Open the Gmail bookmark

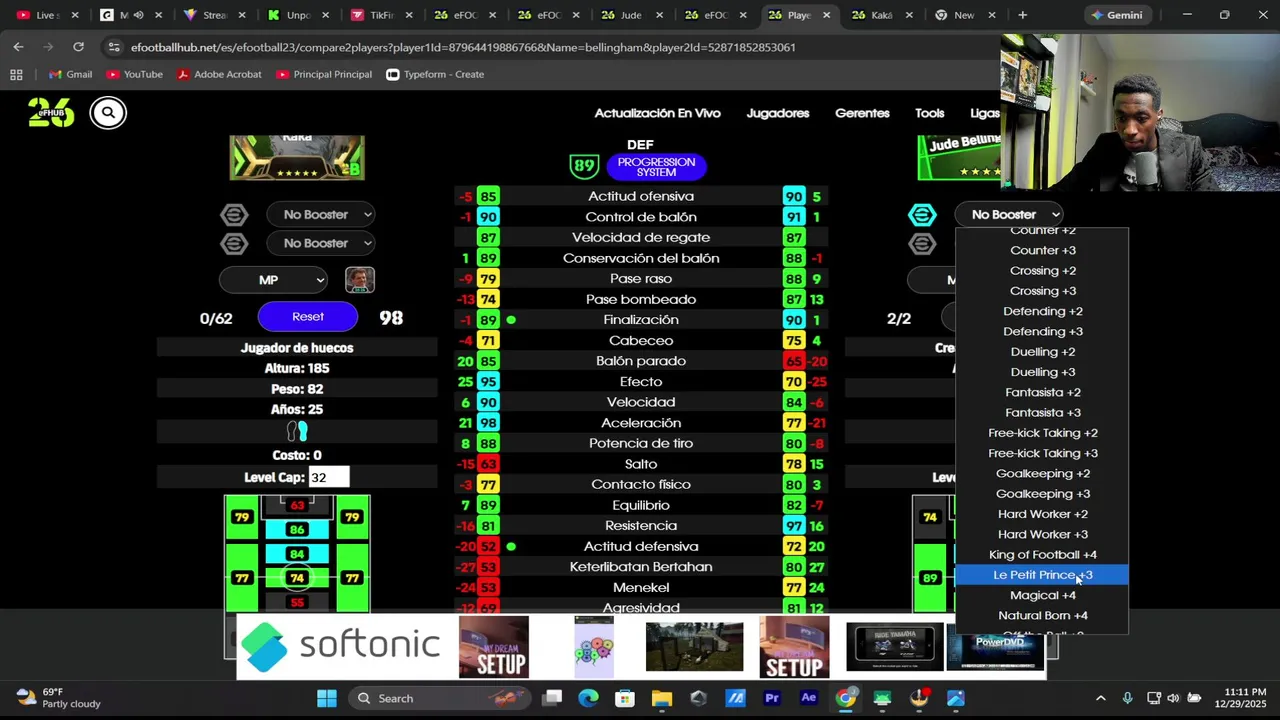coord(70,74)
